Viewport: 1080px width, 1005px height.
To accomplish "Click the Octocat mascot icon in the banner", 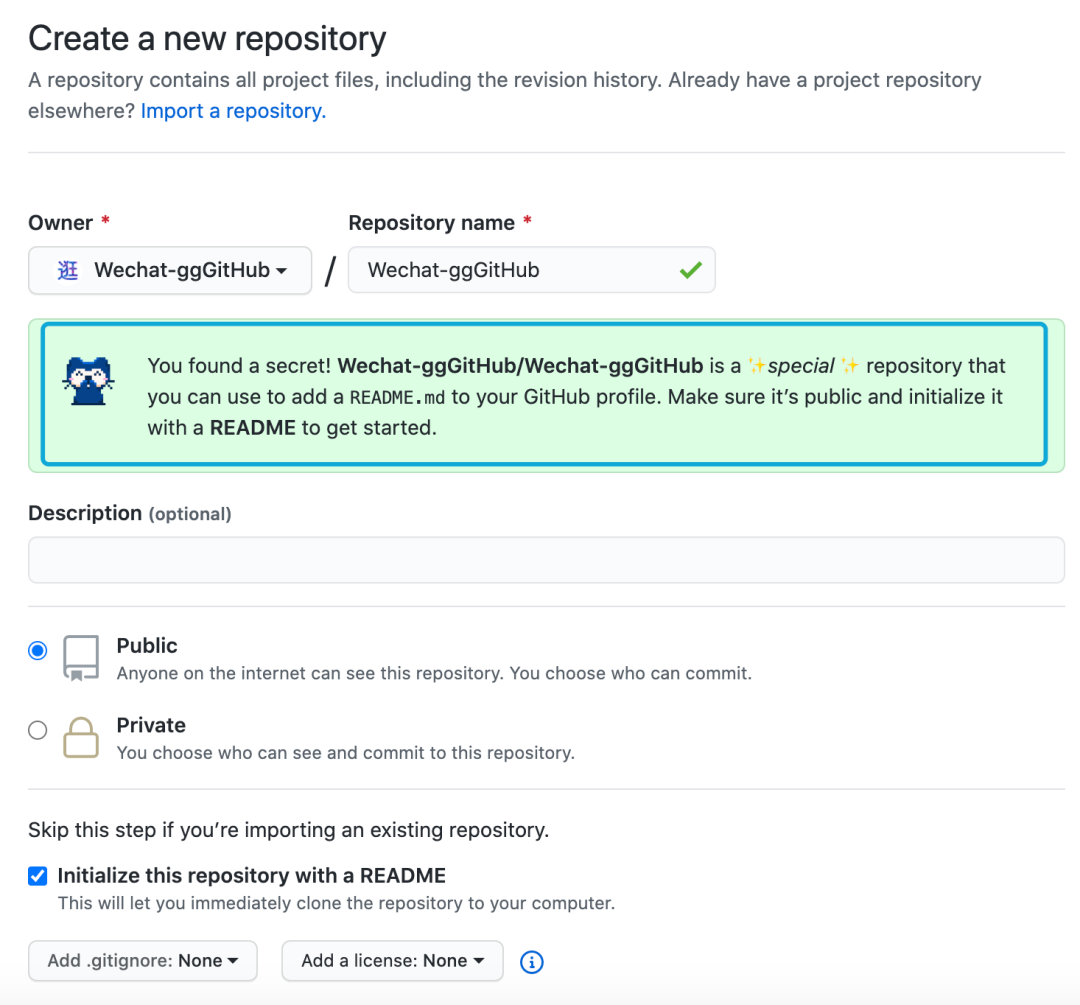I will tap(88, 381).
